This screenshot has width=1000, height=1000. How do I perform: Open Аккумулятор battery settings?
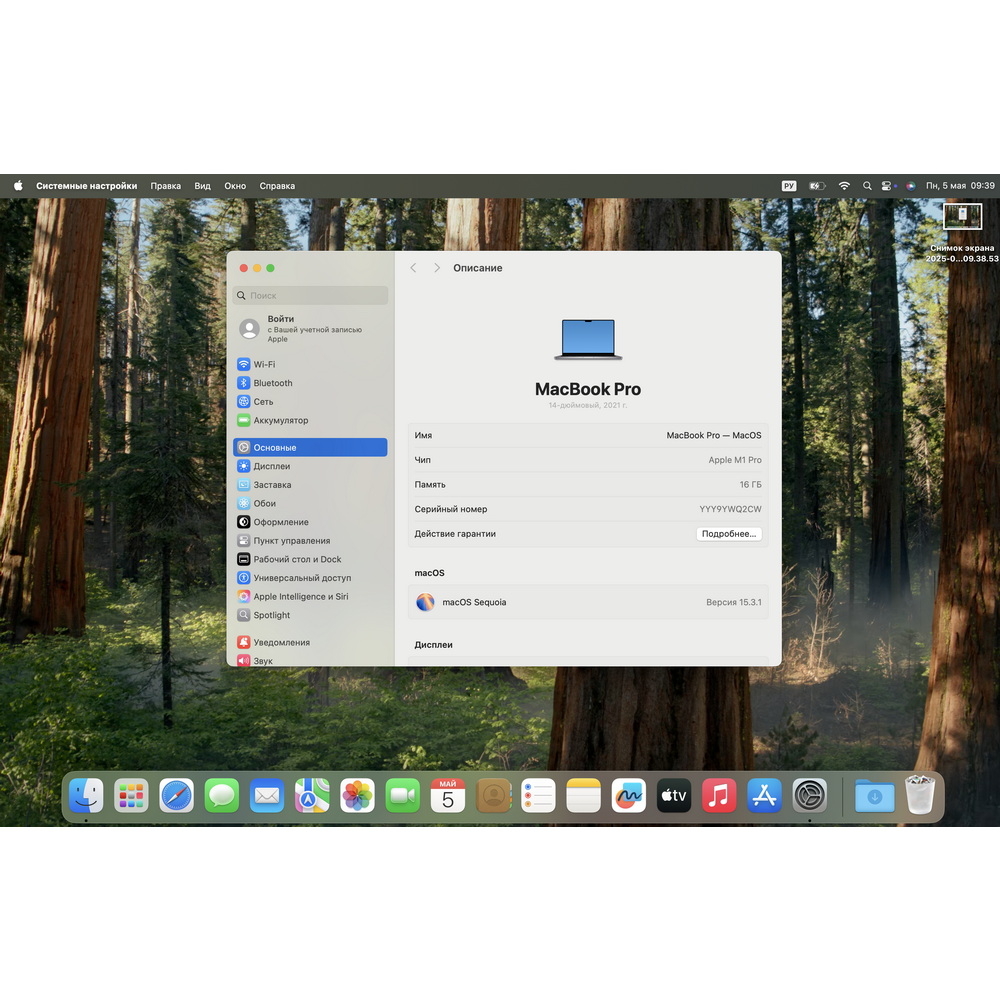pos(311,420)
